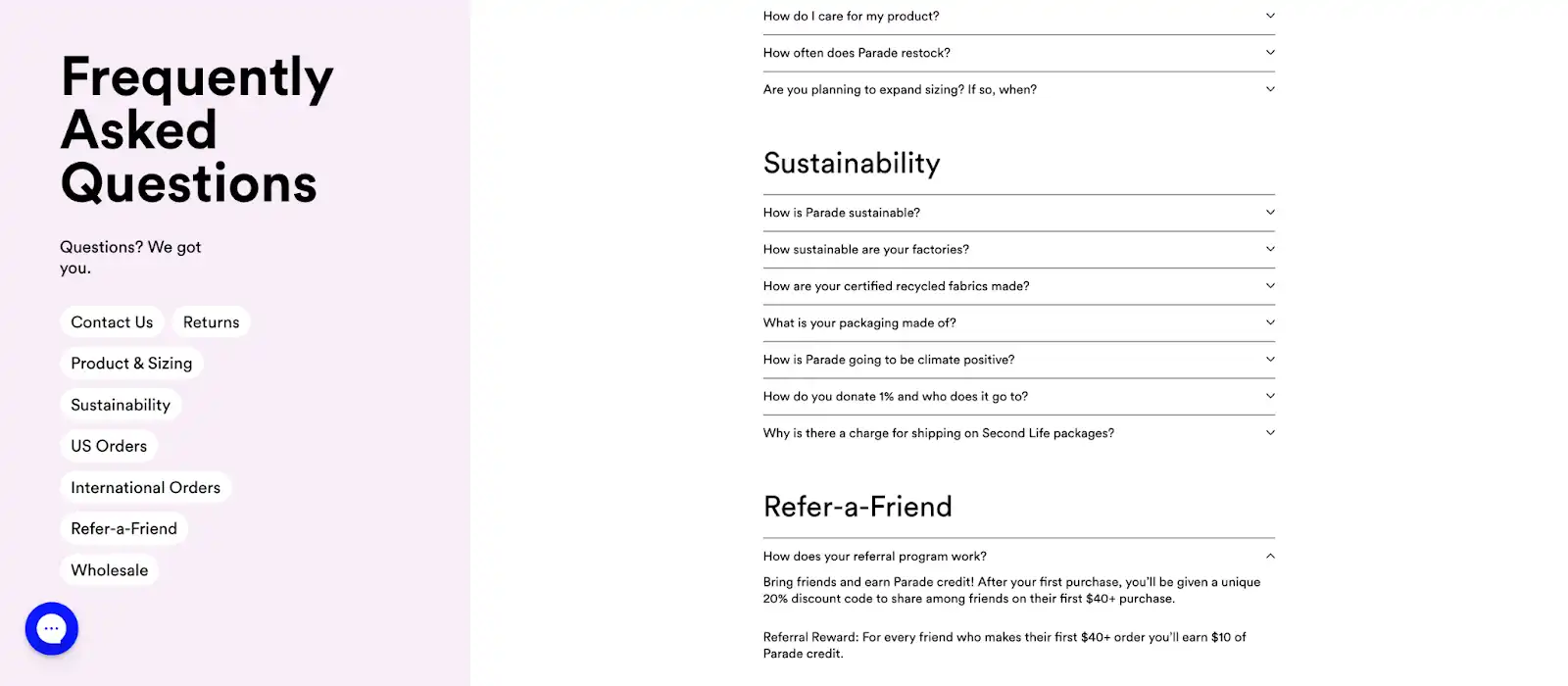Click chevron for packaging made of question
Viewport: 1568px width, 686px height.
[1270, 322]
